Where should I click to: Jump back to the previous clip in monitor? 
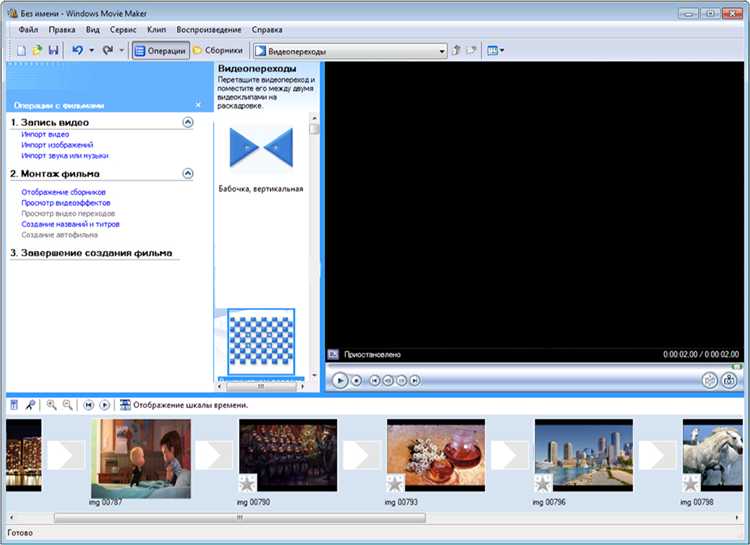375,380
